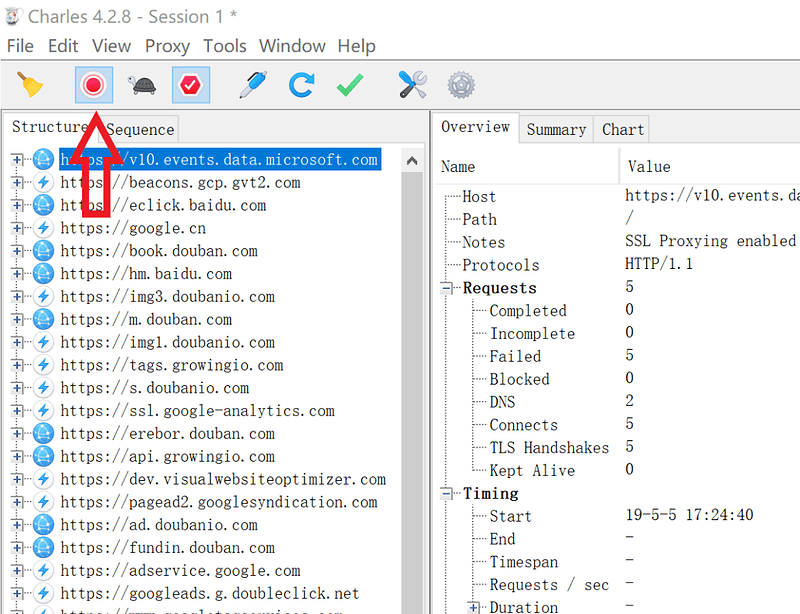Open Tools via the wrench and screwdriver icon
The width and height of the screenshot is (800, 614).
(x=412, y=85)
